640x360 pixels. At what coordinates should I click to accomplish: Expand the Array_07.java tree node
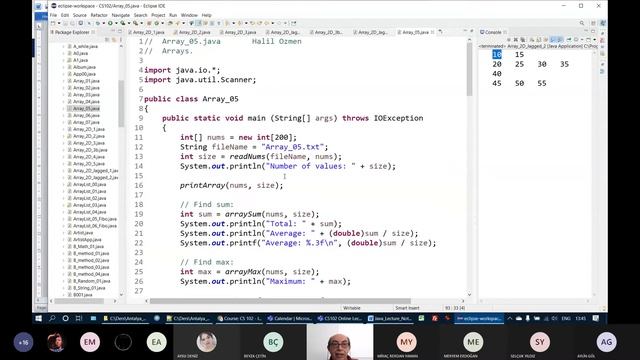(x=64, y=122)
